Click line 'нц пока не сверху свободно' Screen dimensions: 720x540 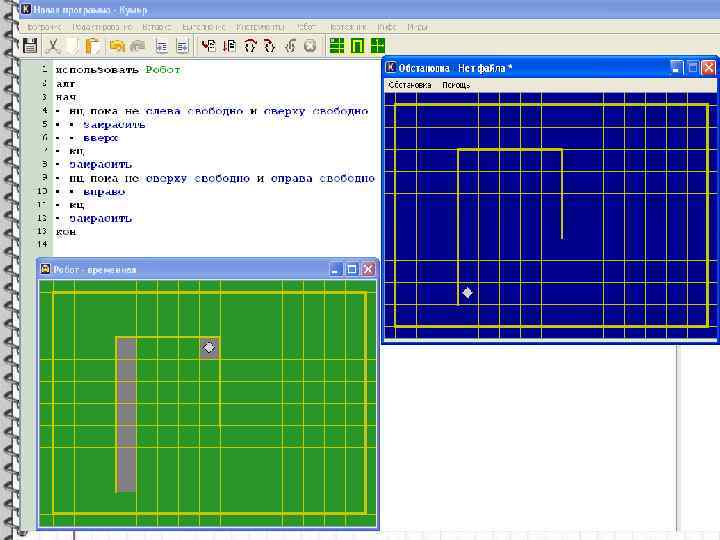tap(222, 178)
